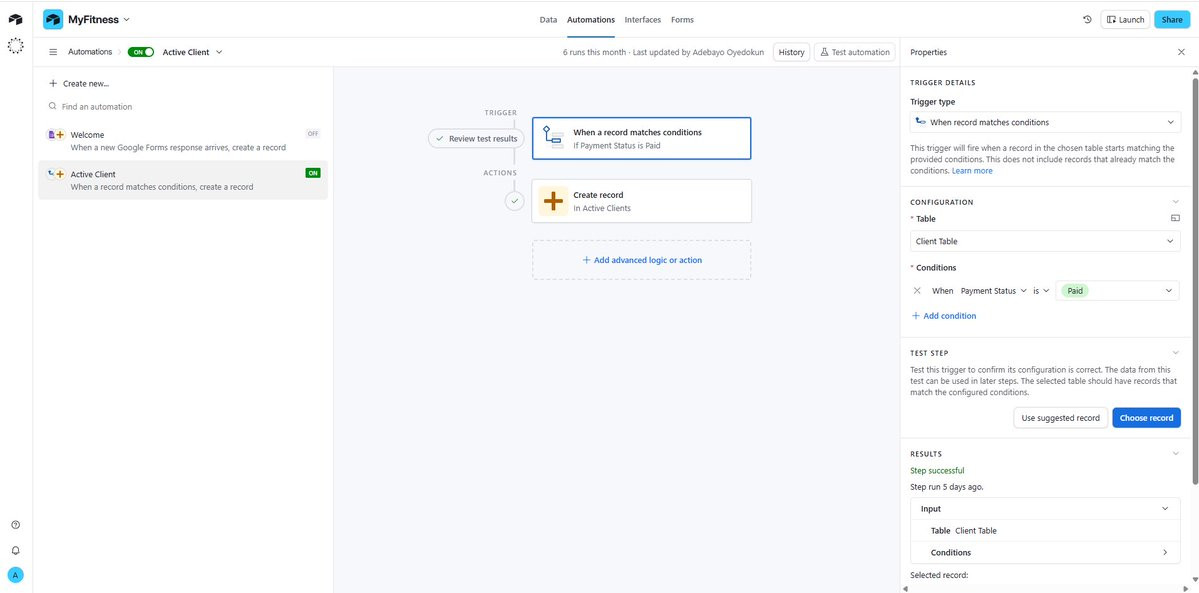Click Choose record button
This screenshot has width=1199, height=593.
(x=1146, y=418)
